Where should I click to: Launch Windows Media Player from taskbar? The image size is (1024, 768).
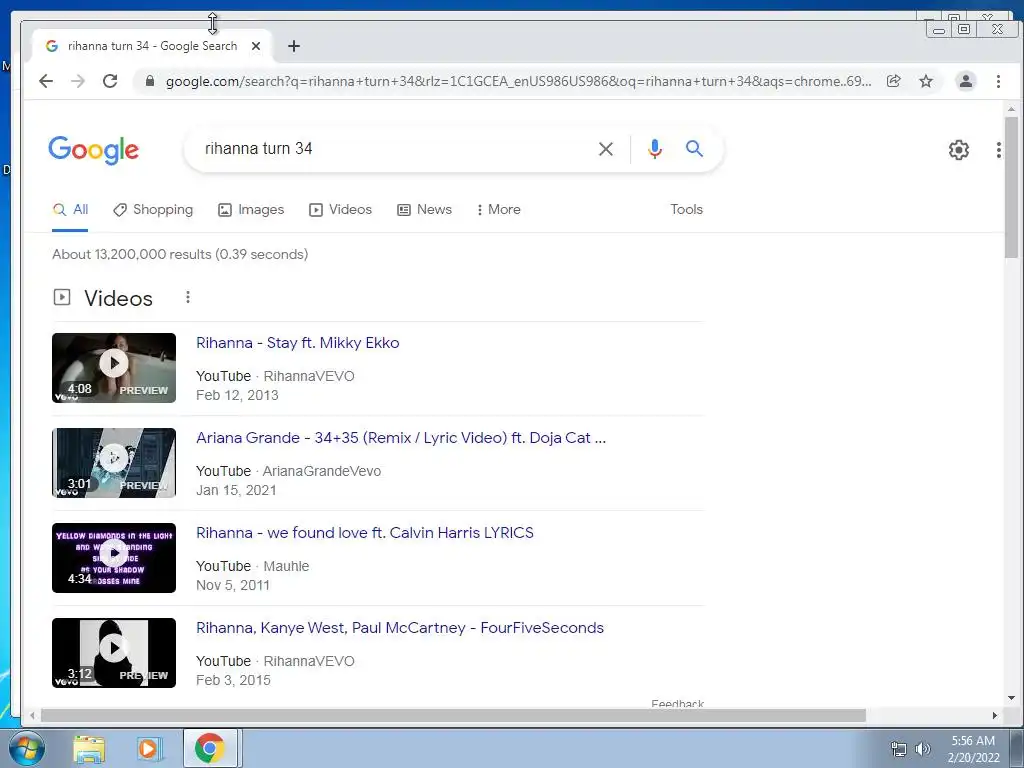point(148,748)
